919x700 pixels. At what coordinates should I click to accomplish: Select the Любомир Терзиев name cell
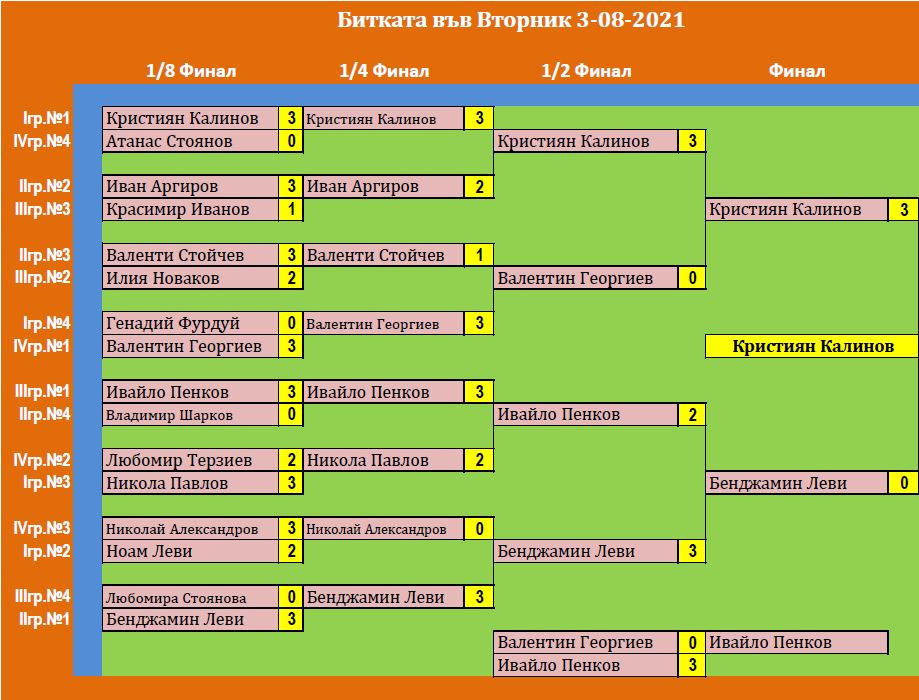click(190, 460)
